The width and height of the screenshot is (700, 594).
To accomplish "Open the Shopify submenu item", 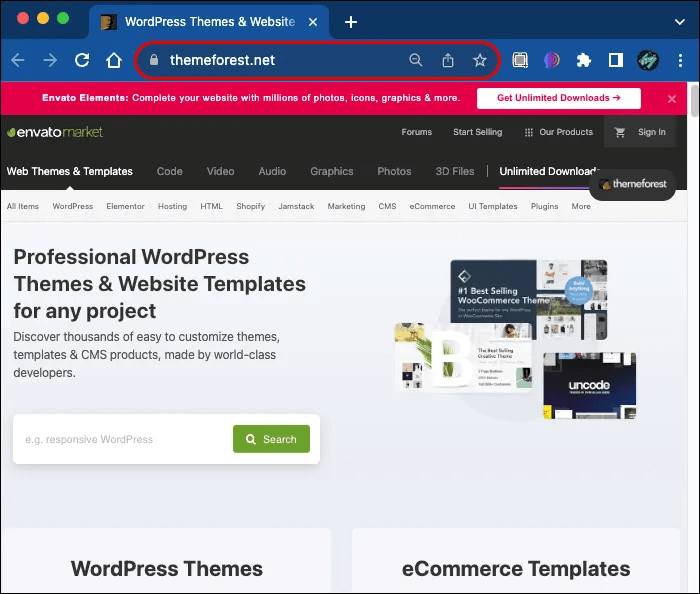I will pyautogui.click(x=250, y=206).
